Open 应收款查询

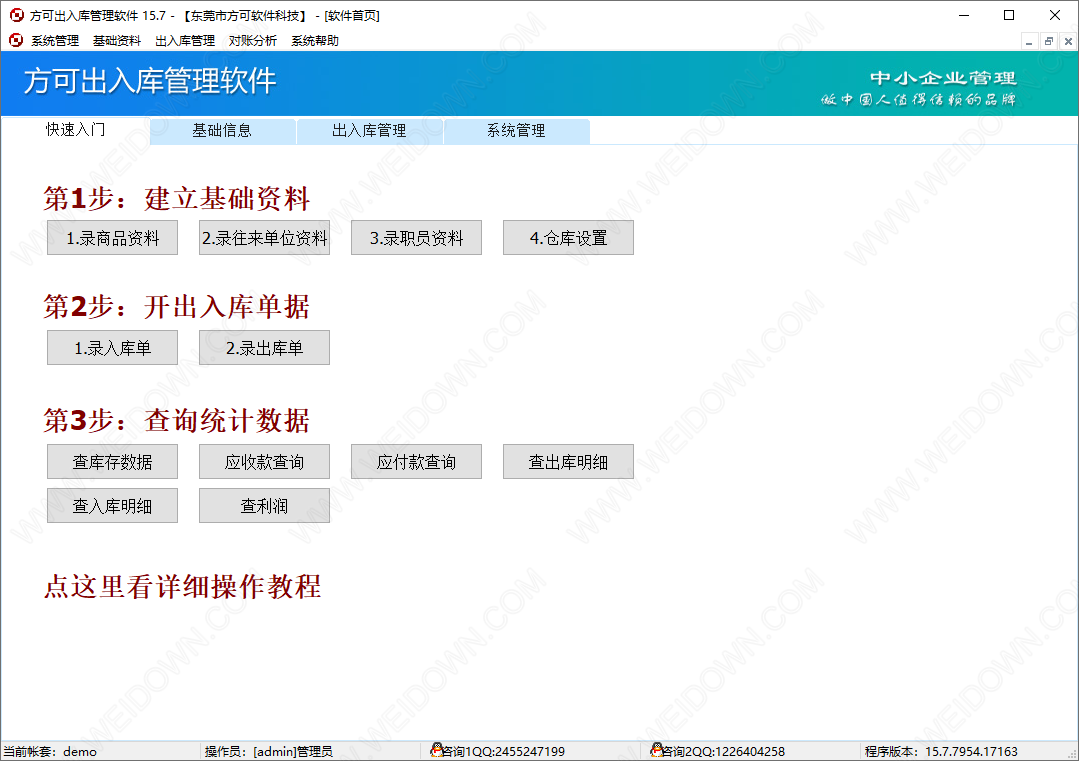pos(264,462)
